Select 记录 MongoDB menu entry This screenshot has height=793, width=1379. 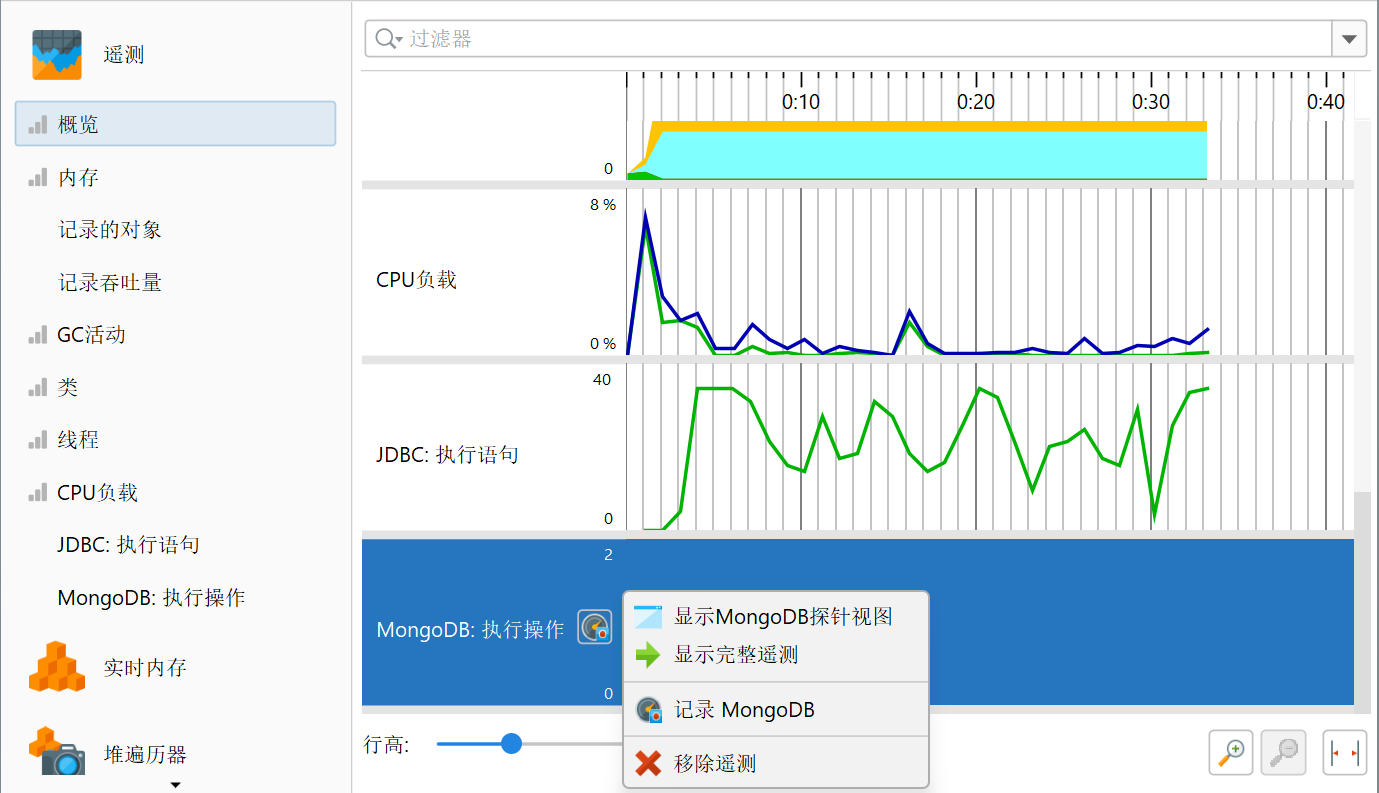(x=776, y=710)
